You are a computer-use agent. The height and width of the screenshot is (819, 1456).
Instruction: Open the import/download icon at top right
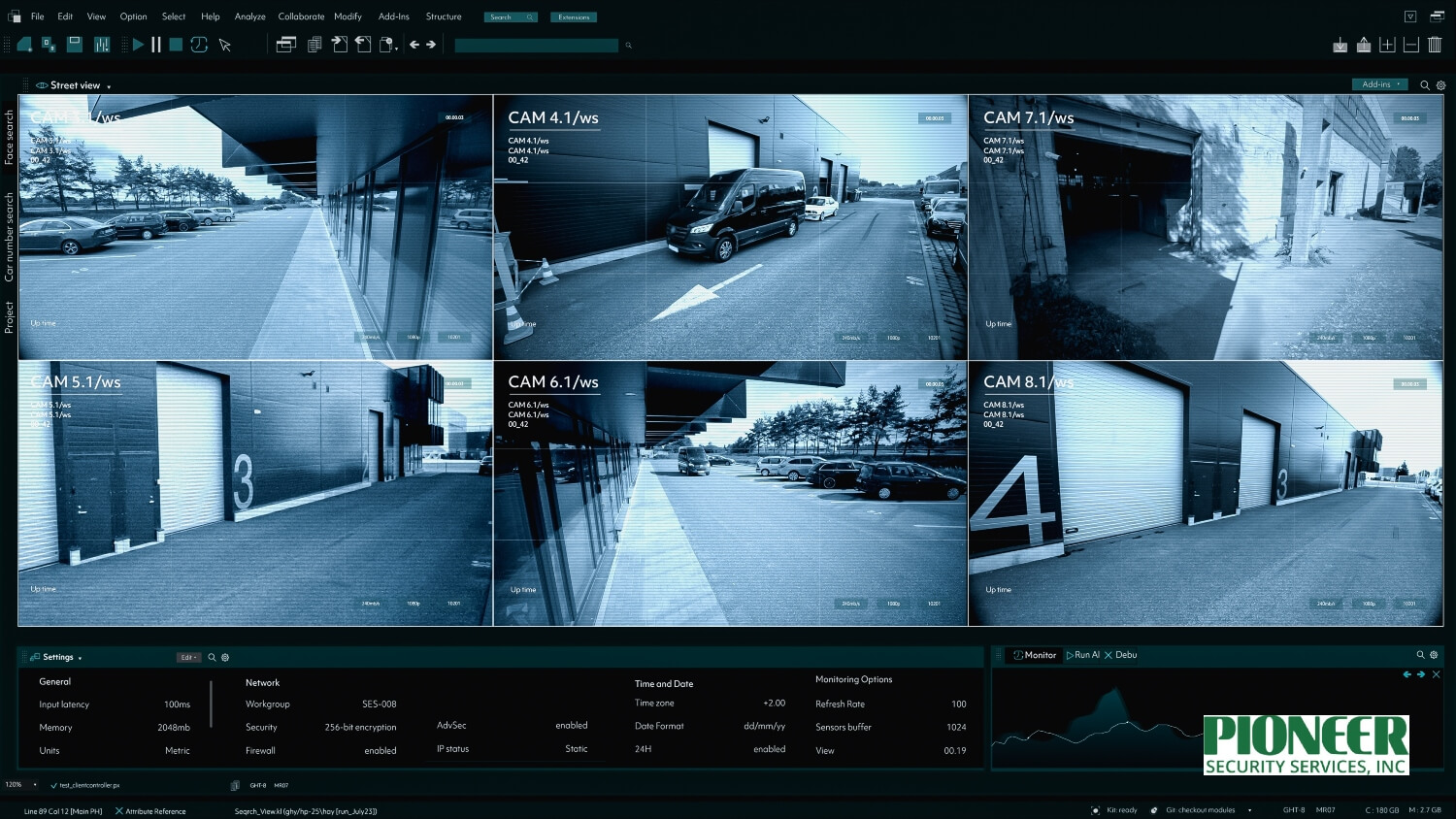coord(1340,44)
